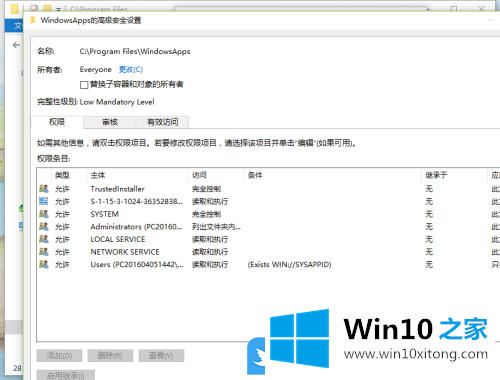Viewport: 500px width, 380px height.
Task: Click the Everyone owner name
Action: pos(96,69)
